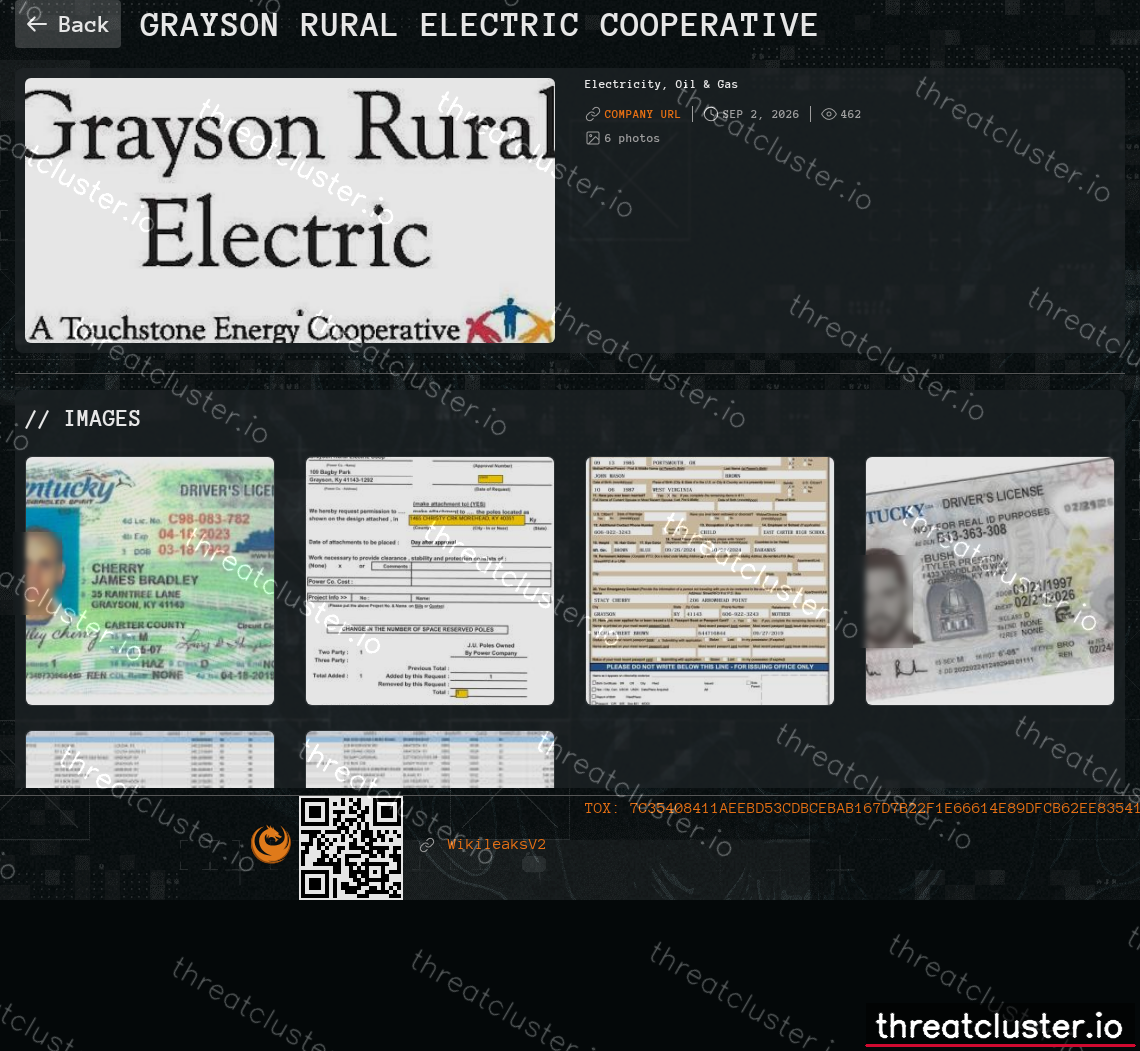Image resolution: width=1140 pixels, height=1051 pixels.
Task: Click the '6 photos' count text
Action: (x=632, y=138)
